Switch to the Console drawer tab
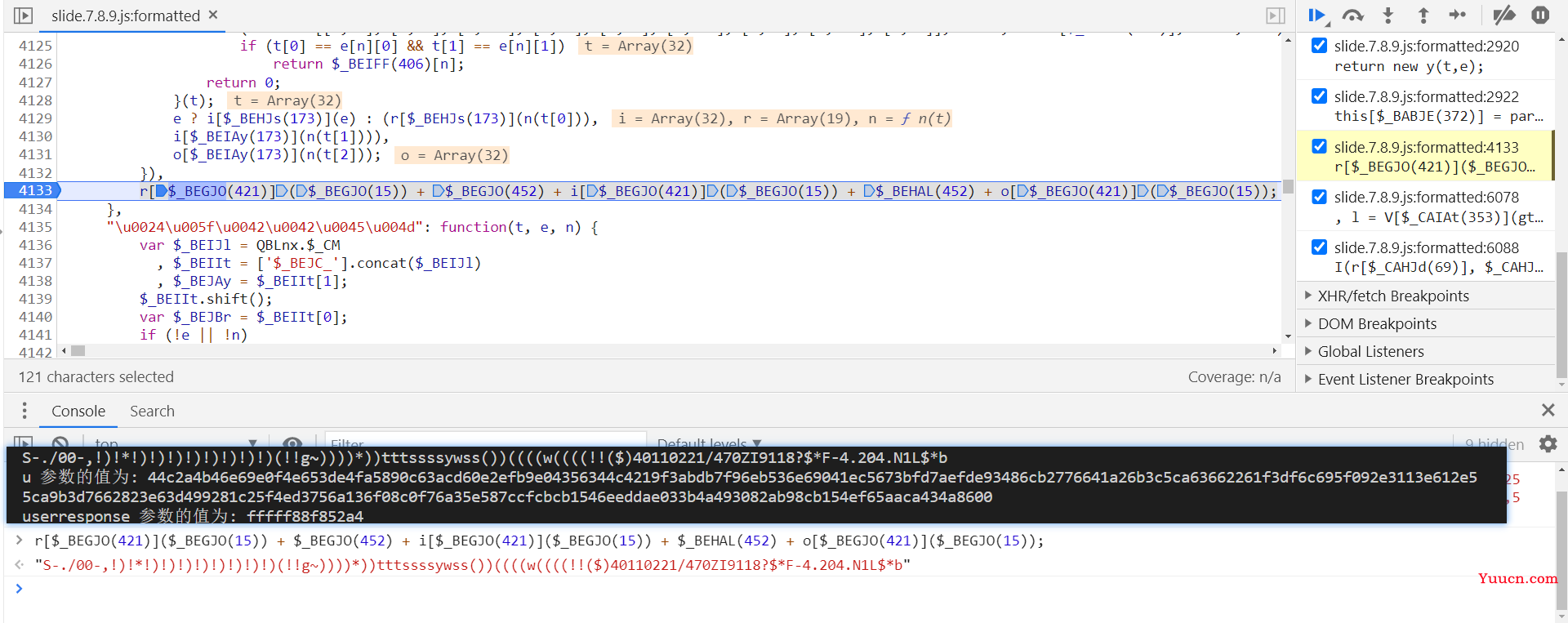This screenshot has width=1568, height=623. point(78,411)
